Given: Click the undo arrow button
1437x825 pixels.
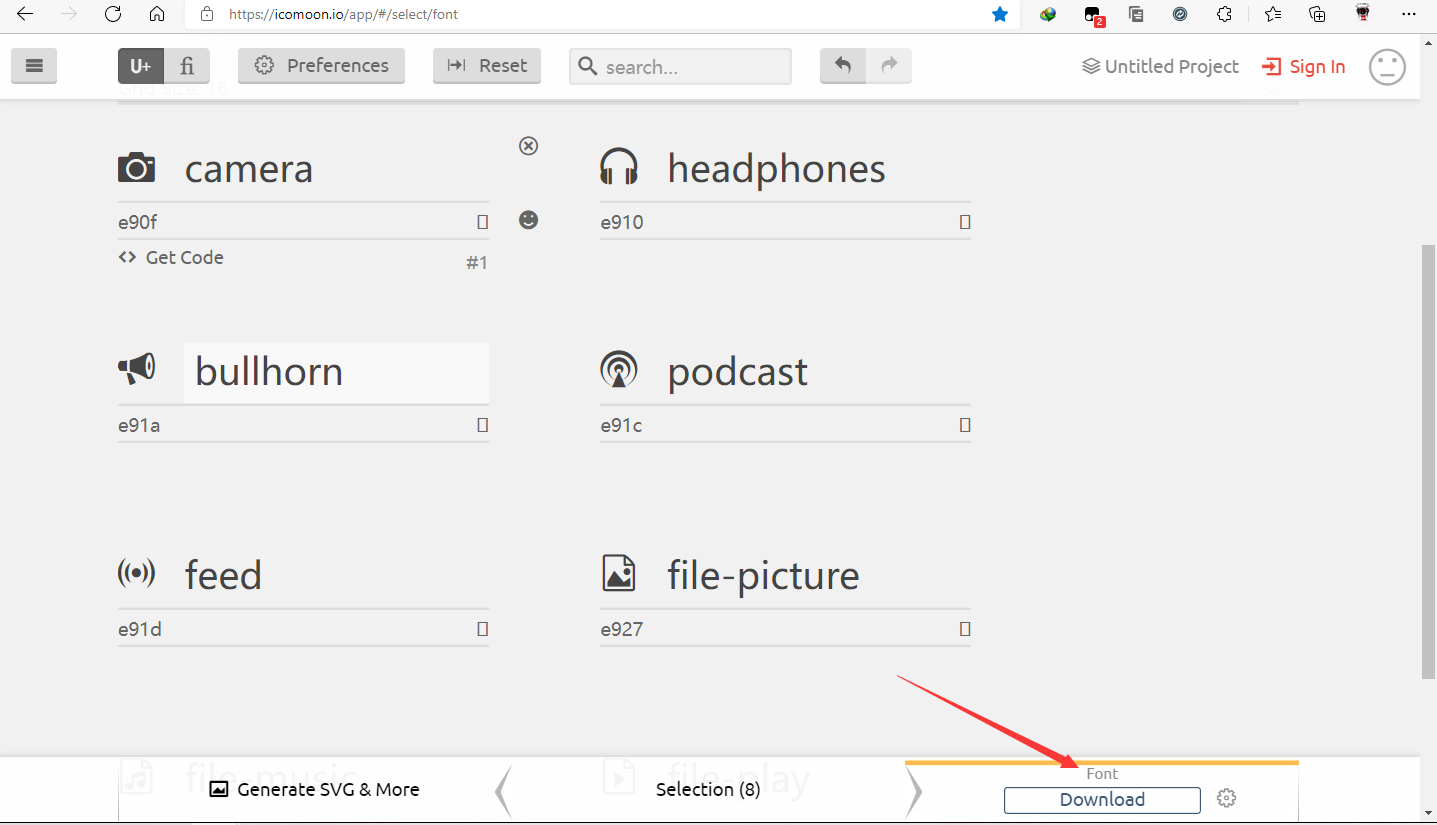Looking at the screenshot, I should [x=843, y=66].
